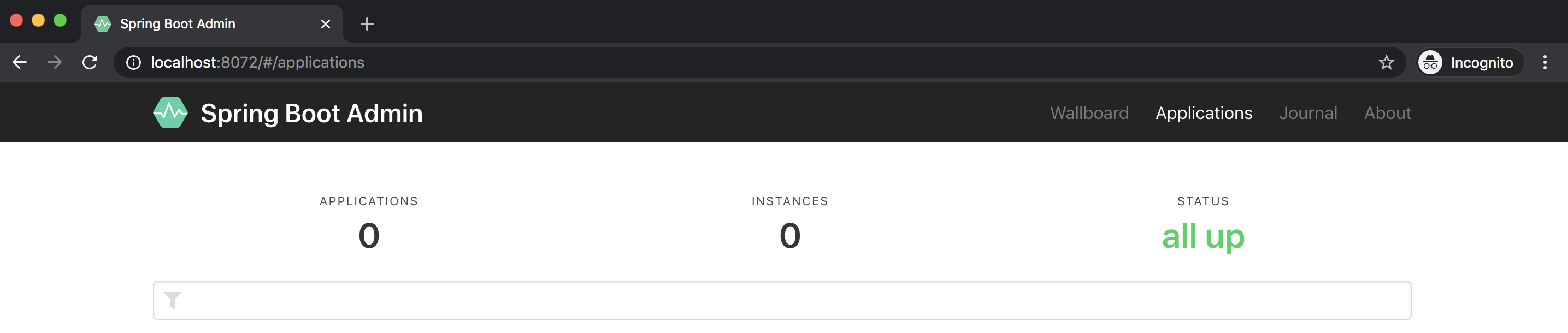Click the Spring Boot Admin header title
The width and height of the screenshot is (1568, 333).
pos(311,113)
